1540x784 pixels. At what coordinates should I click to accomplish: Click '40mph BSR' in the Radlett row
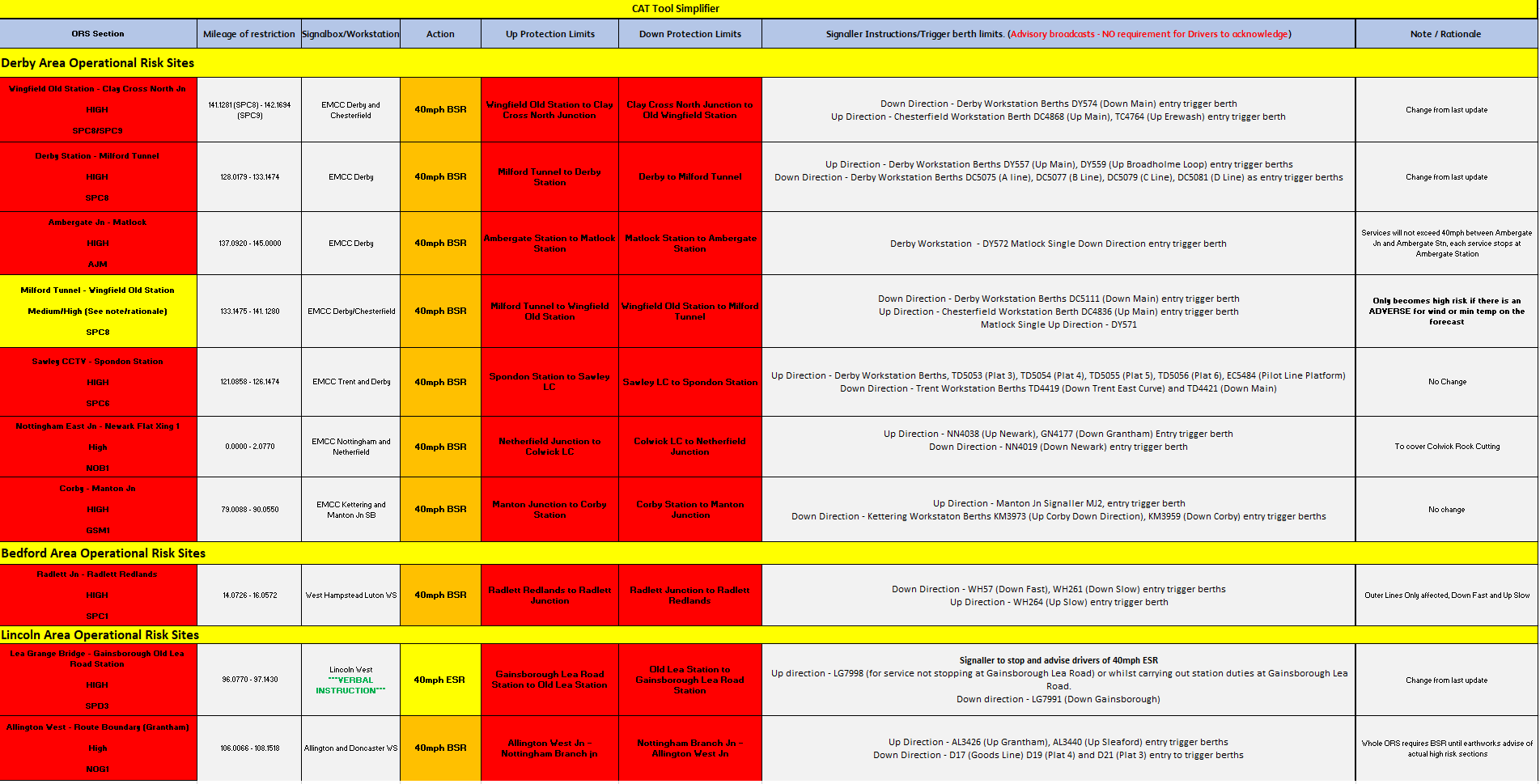point(440,595)
